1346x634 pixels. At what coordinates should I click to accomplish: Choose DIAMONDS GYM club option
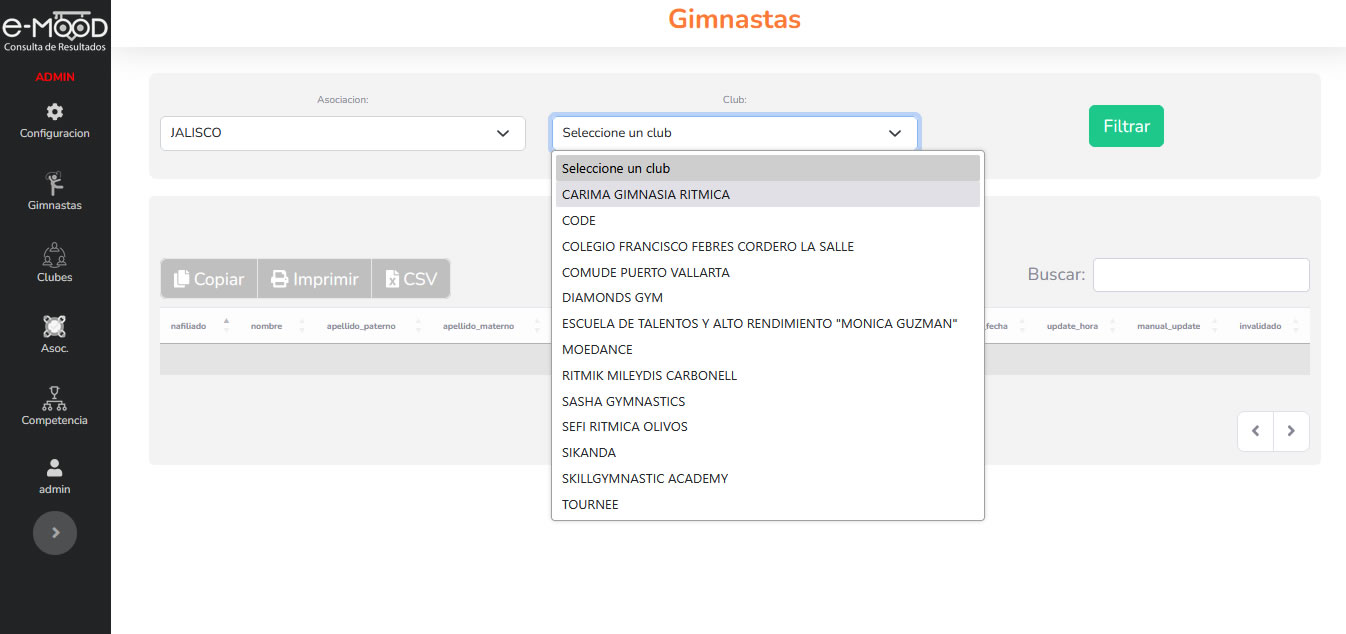(x=612, y=298)
